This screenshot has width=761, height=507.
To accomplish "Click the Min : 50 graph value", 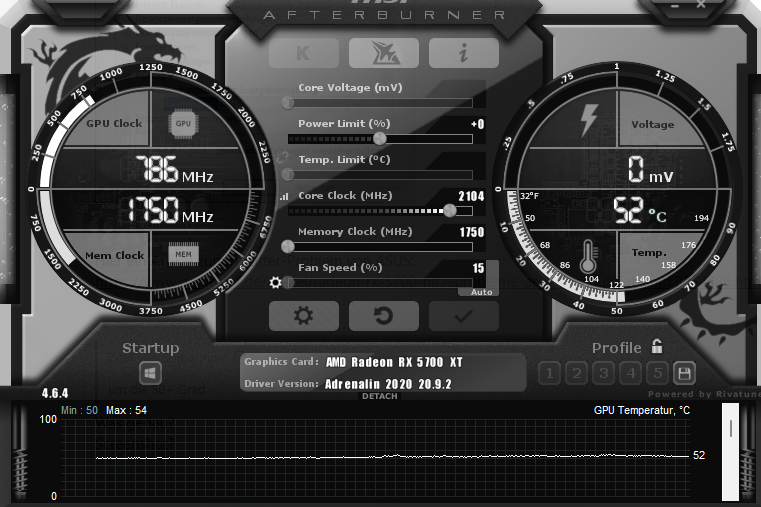I will click(x=79, y=410).
